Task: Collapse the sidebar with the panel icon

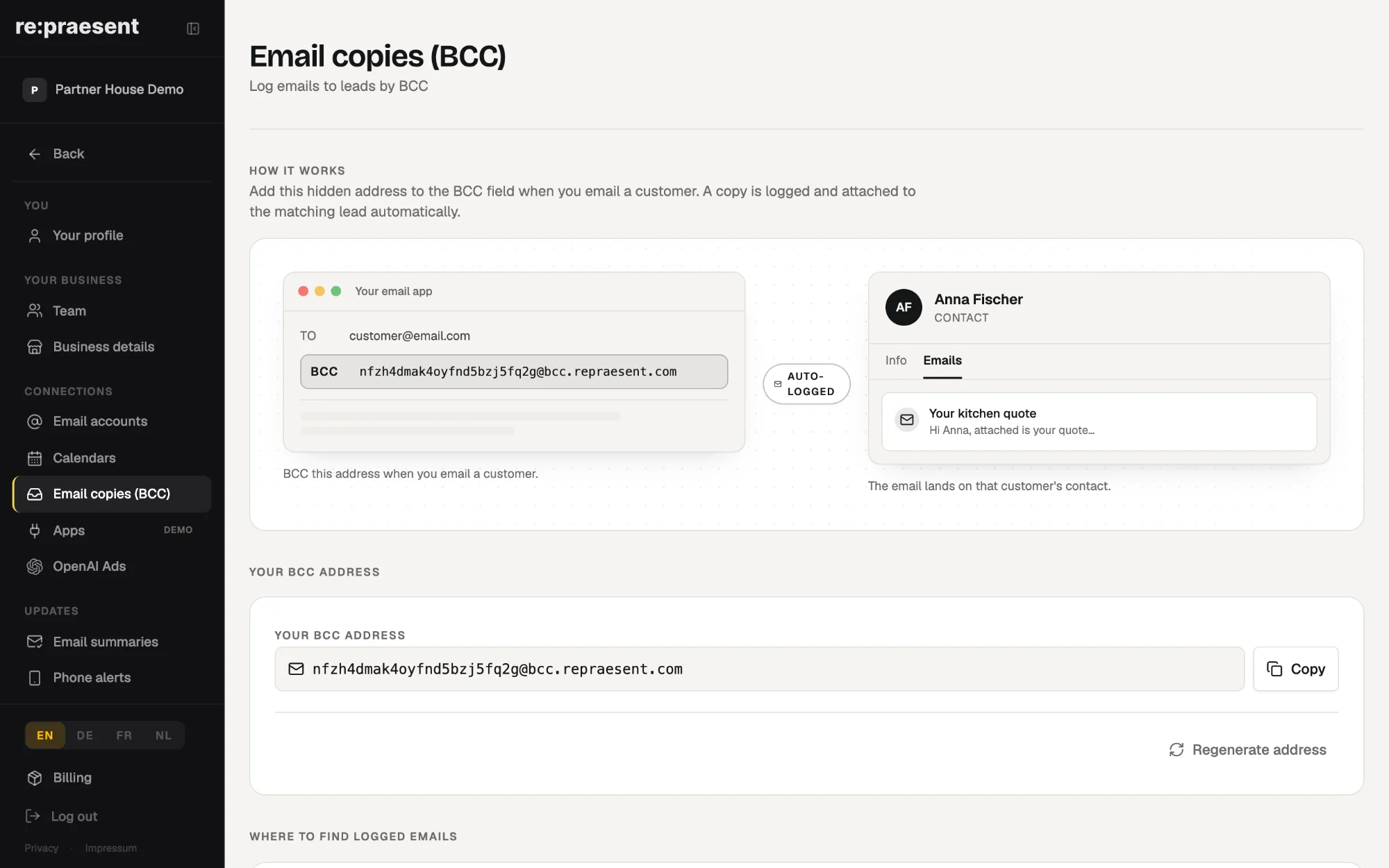Action: [x=193, y=28]
